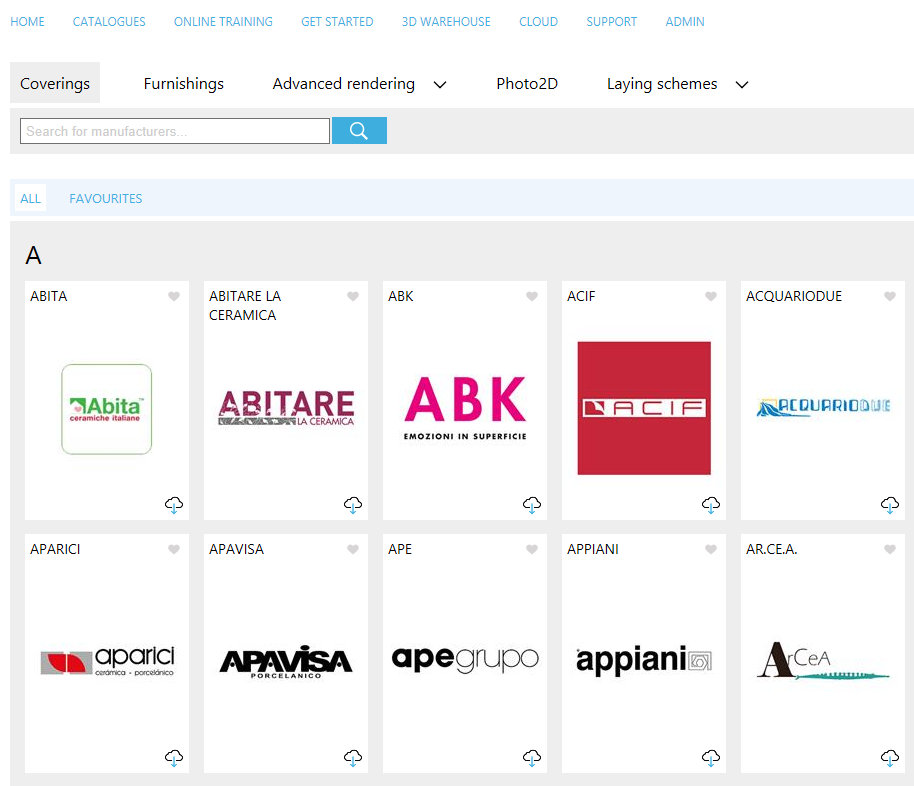Mark APARICI as favourite
Screen dimensions: 914x786
[x=174, y=549]
